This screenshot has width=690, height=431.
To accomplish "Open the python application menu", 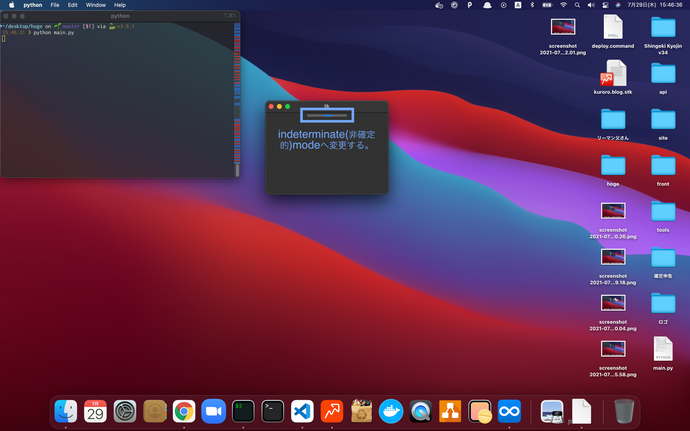I will pyautogui.click(x=33, y=5).
